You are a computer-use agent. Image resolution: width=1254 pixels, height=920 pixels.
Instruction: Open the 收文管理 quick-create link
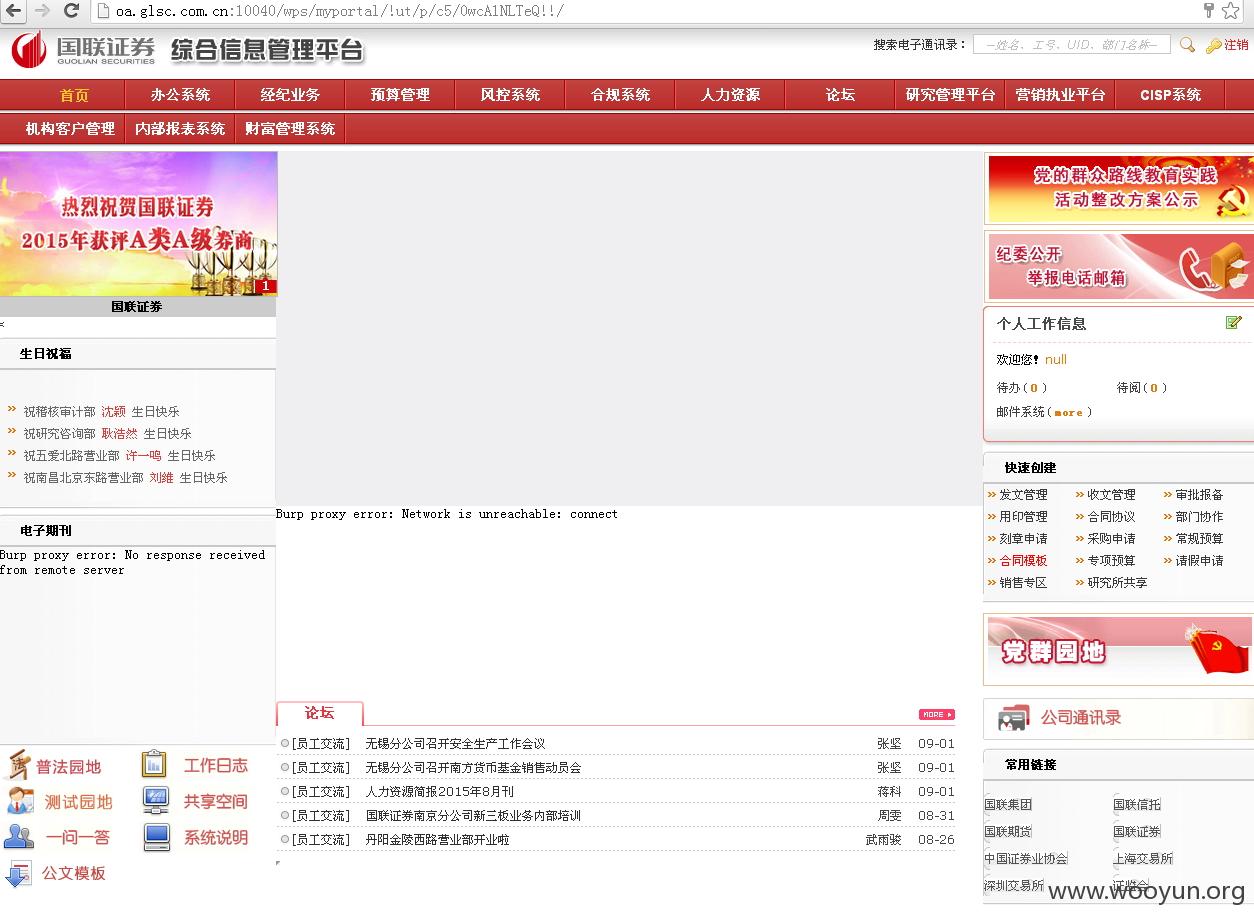point(1111,495)
